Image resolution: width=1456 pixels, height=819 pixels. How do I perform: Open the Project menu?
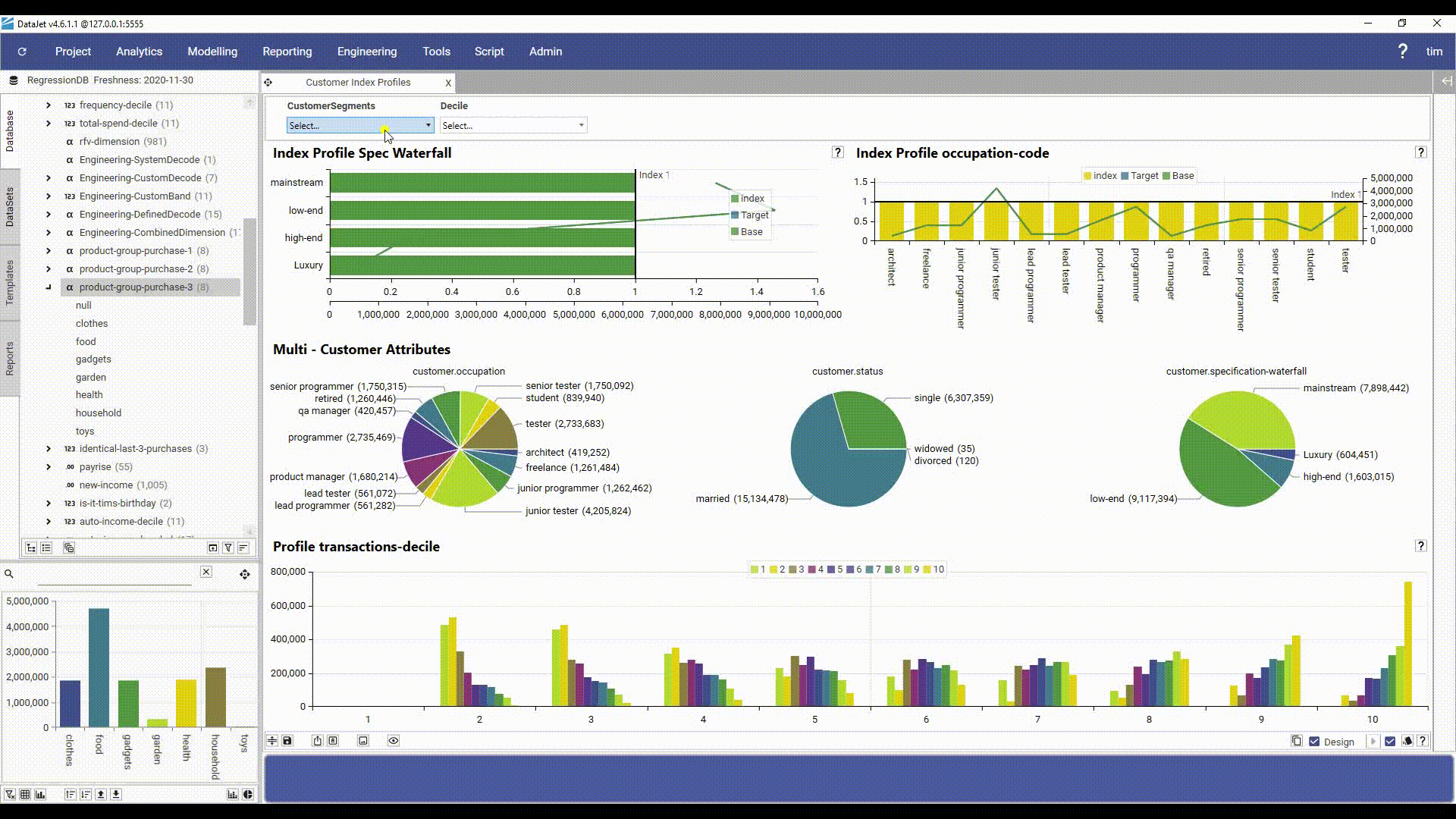73,52
